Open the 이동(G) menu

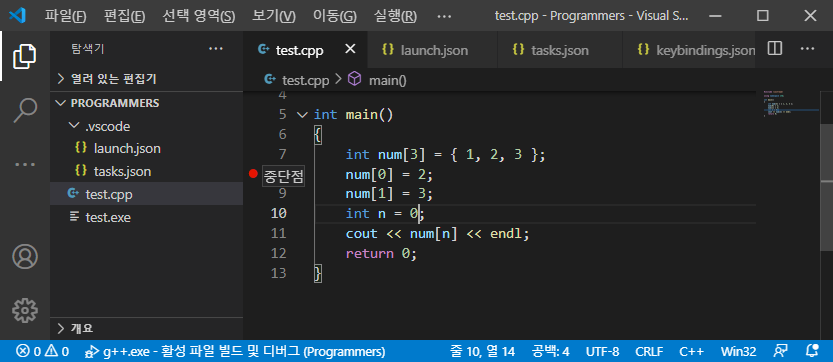tap(335, 16)
